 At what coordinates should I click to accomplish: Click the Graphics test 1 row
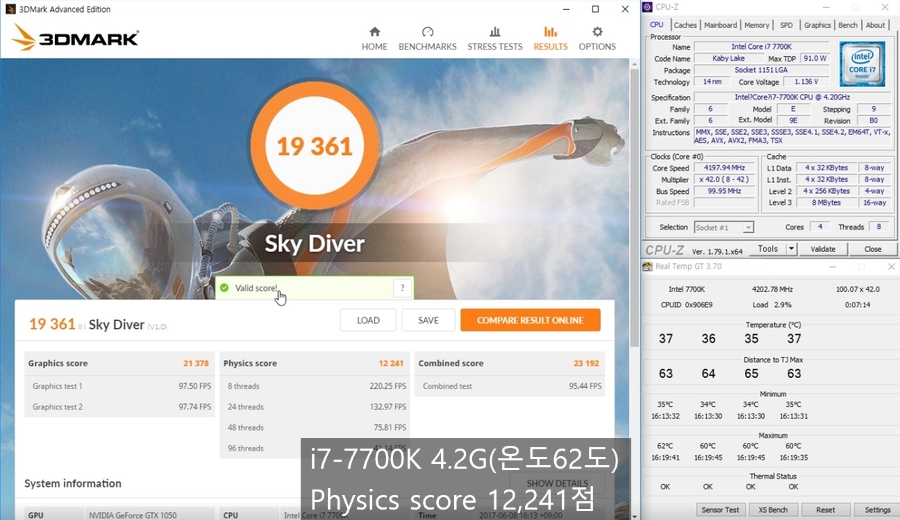click(x=119, y=386)
